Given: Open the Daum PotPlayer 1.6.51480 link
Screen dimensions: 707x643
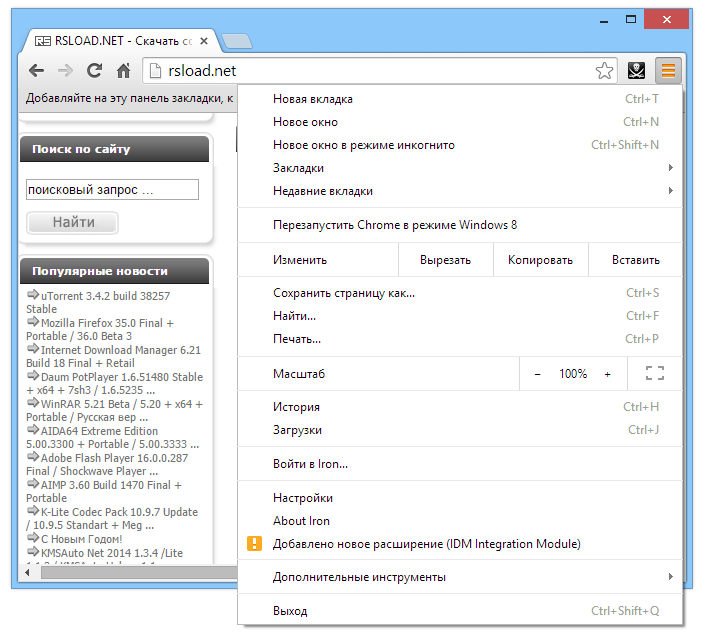Looking at the screenshot, I should pyautogui.click(x=115, y=383).
